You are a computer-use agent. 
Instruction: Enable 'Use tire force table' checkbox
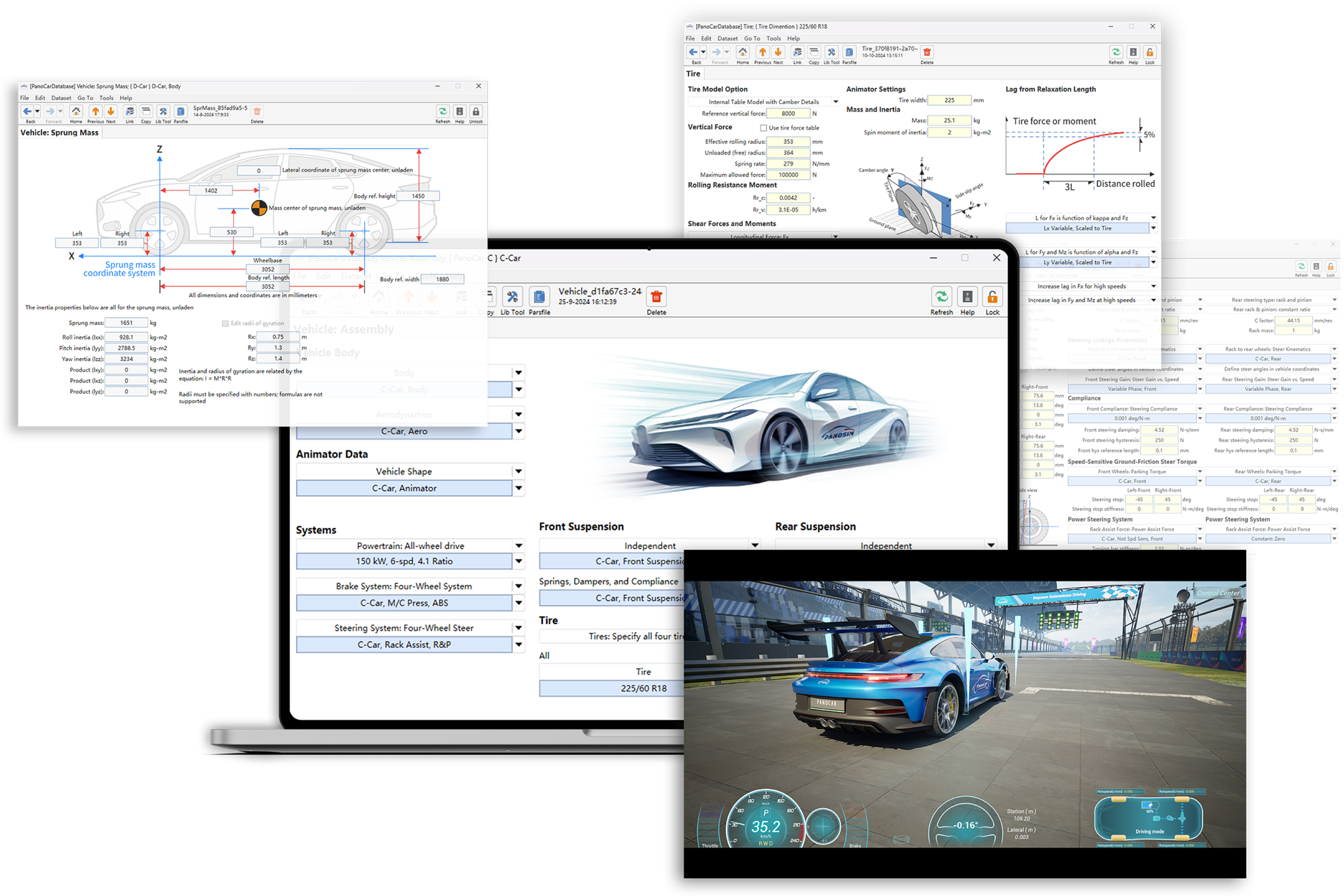(x=763, y=128)
